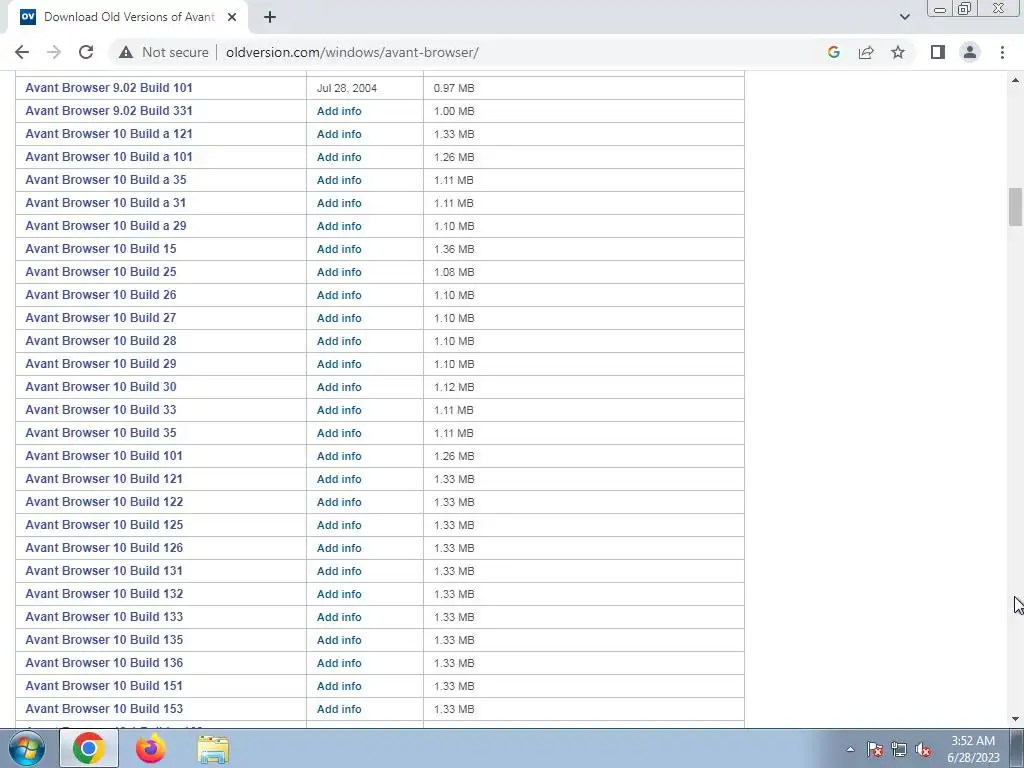This screenshot has height=768, width=1024.
Task: Click the muted volume tray icon
Action: 923,749
